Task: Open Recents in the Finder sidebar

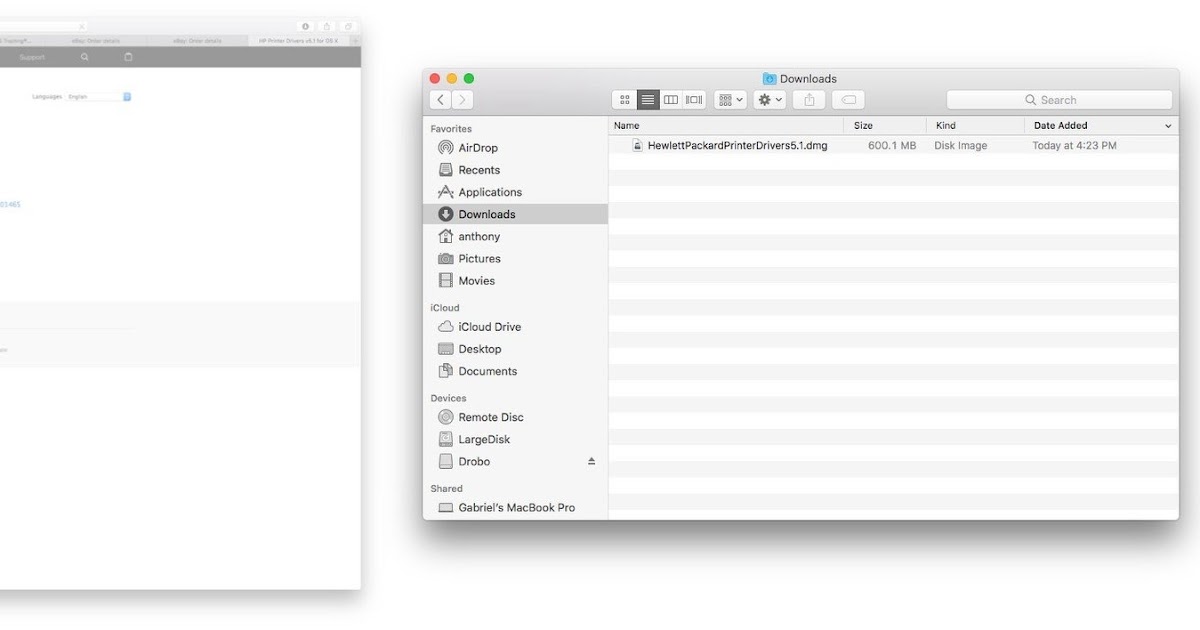Action: (515, 170)
